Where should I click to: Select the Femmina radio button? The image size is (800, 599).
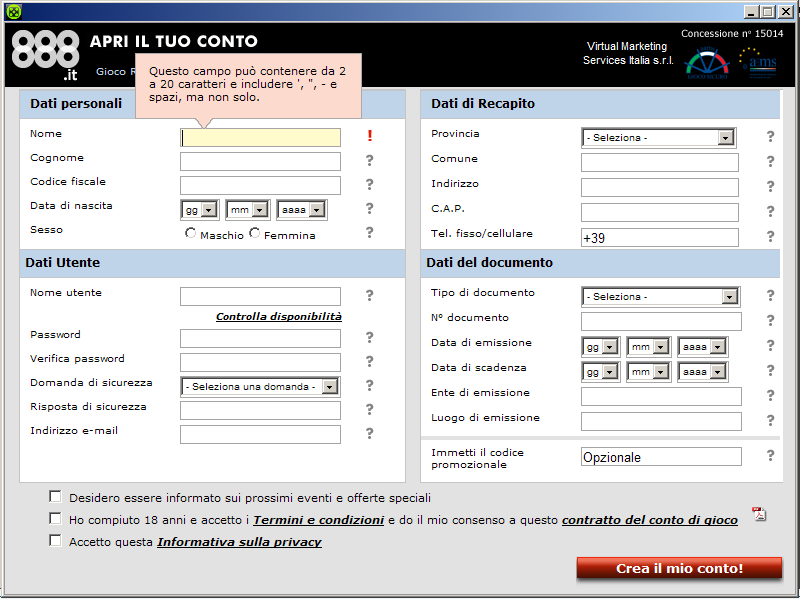tap(254, 233)
